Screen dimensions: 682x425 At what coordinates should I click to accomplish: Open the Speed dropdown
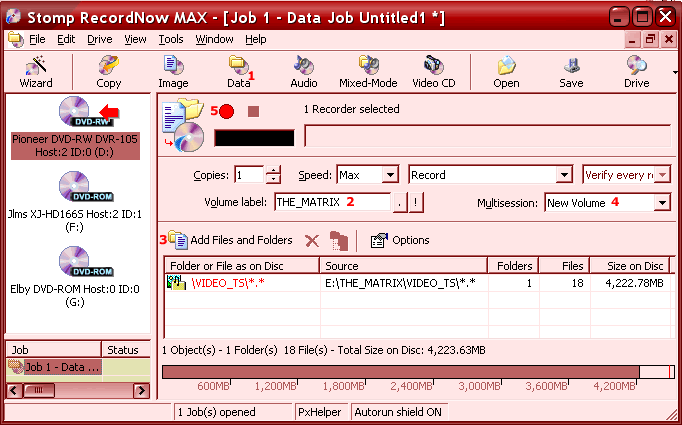[x=390, y=175]
